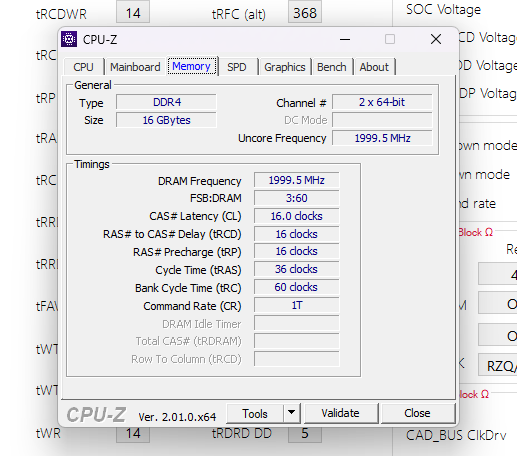Click tRCDWR value 14 in background window

point(133,13)
